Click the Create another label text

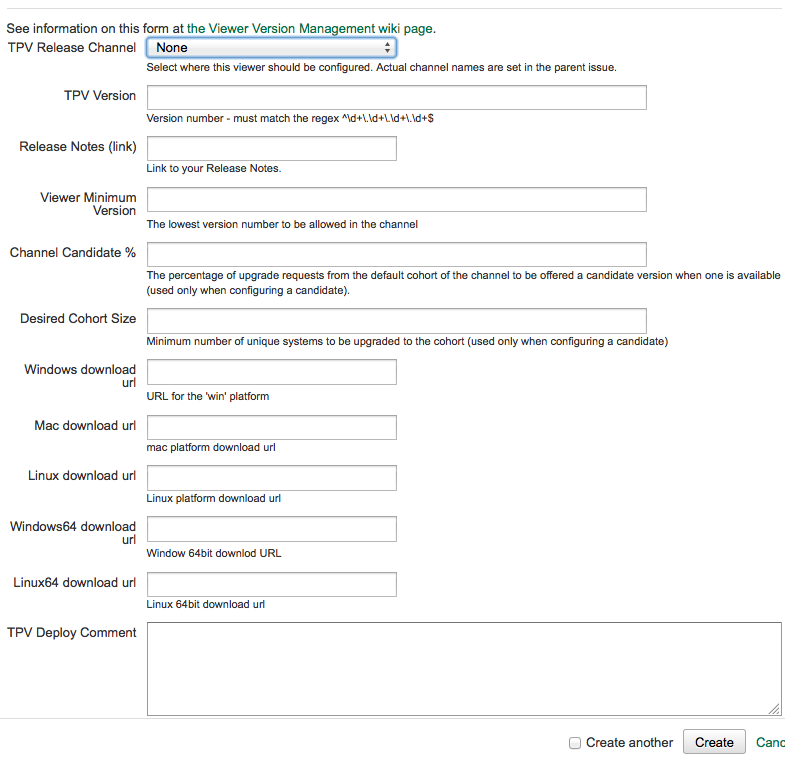point(629,742)
